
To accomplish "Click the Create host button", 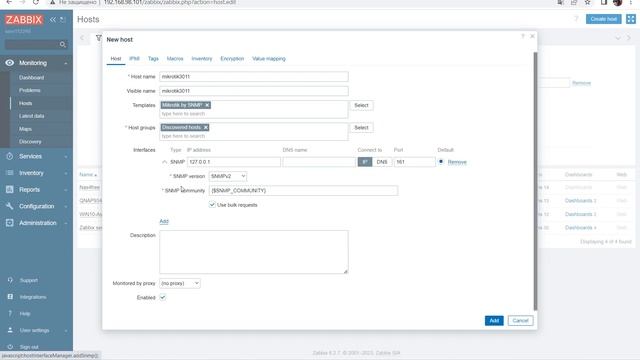I will pyautogui.click(x=603, y=19).
